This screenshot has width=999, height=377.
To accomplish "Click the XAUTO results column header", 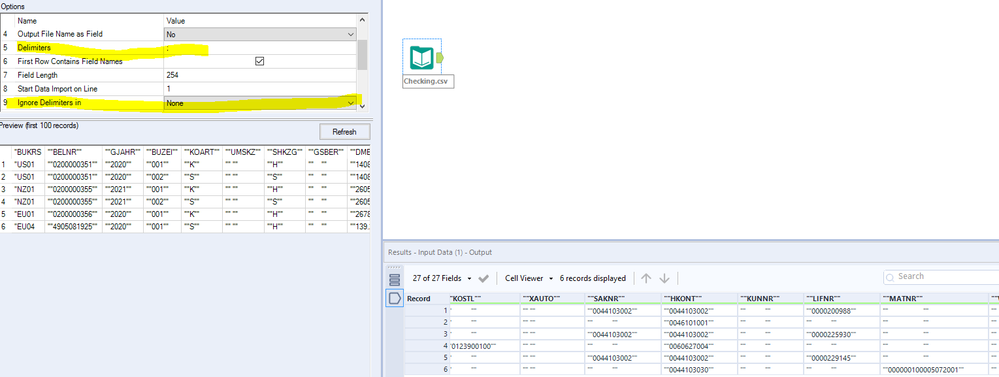I will [552, 298].
